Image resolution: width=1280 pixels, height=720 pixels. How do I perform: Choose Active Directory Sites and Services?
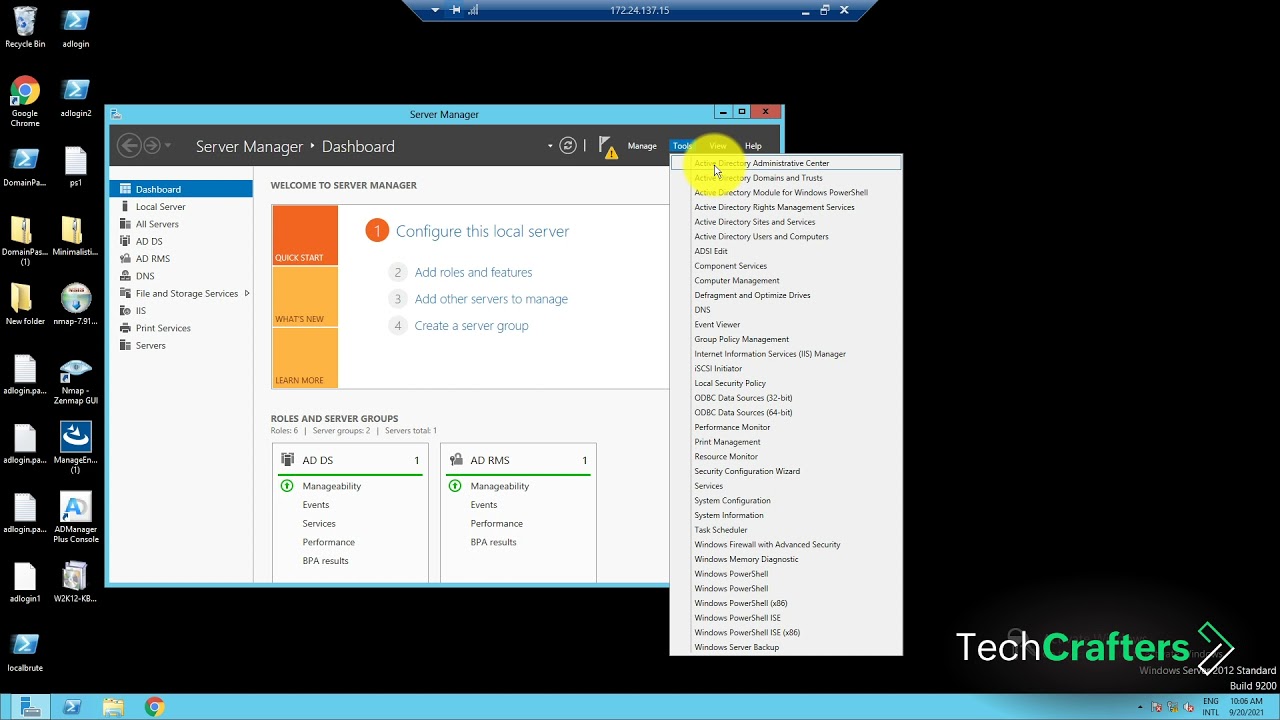(x=786, y=222)
